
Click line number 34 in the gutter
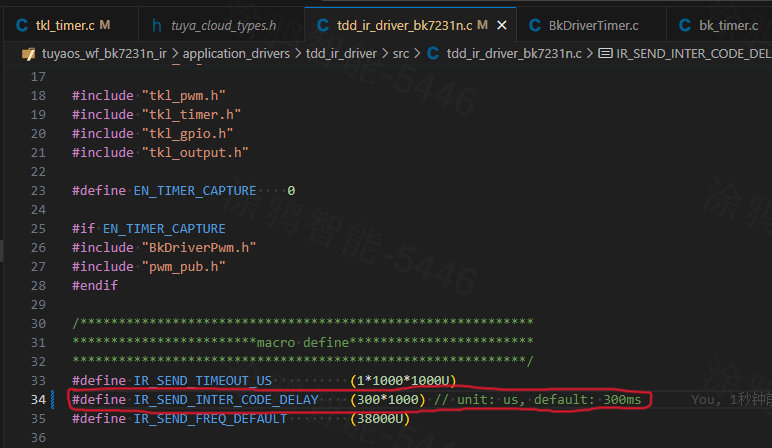tap(39, 400)
